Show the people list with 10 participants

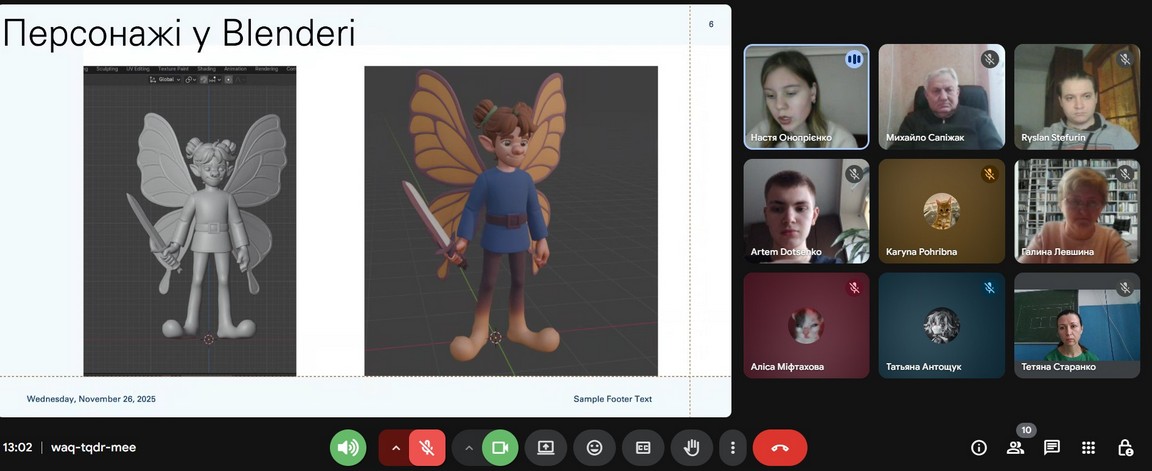pos(1015,447)
